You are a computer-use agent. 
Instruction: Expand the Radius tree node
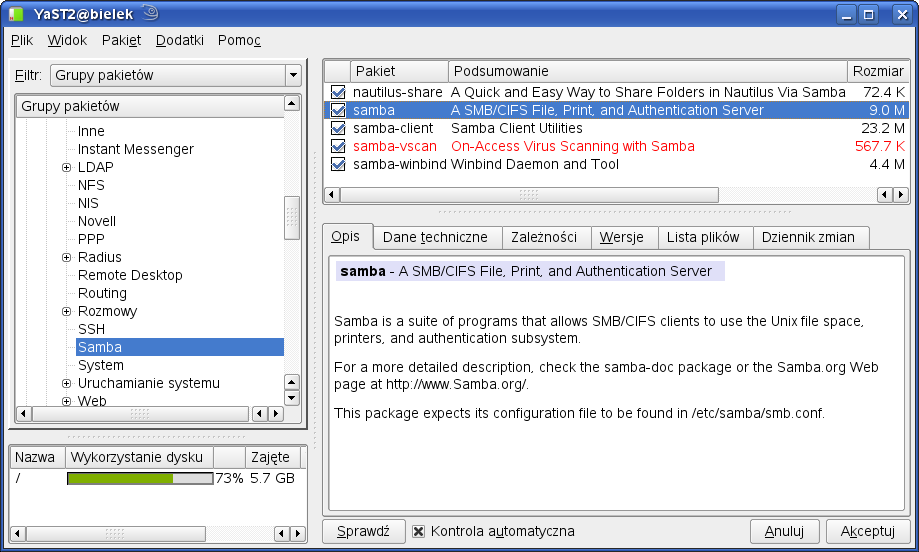click(67, 257)
